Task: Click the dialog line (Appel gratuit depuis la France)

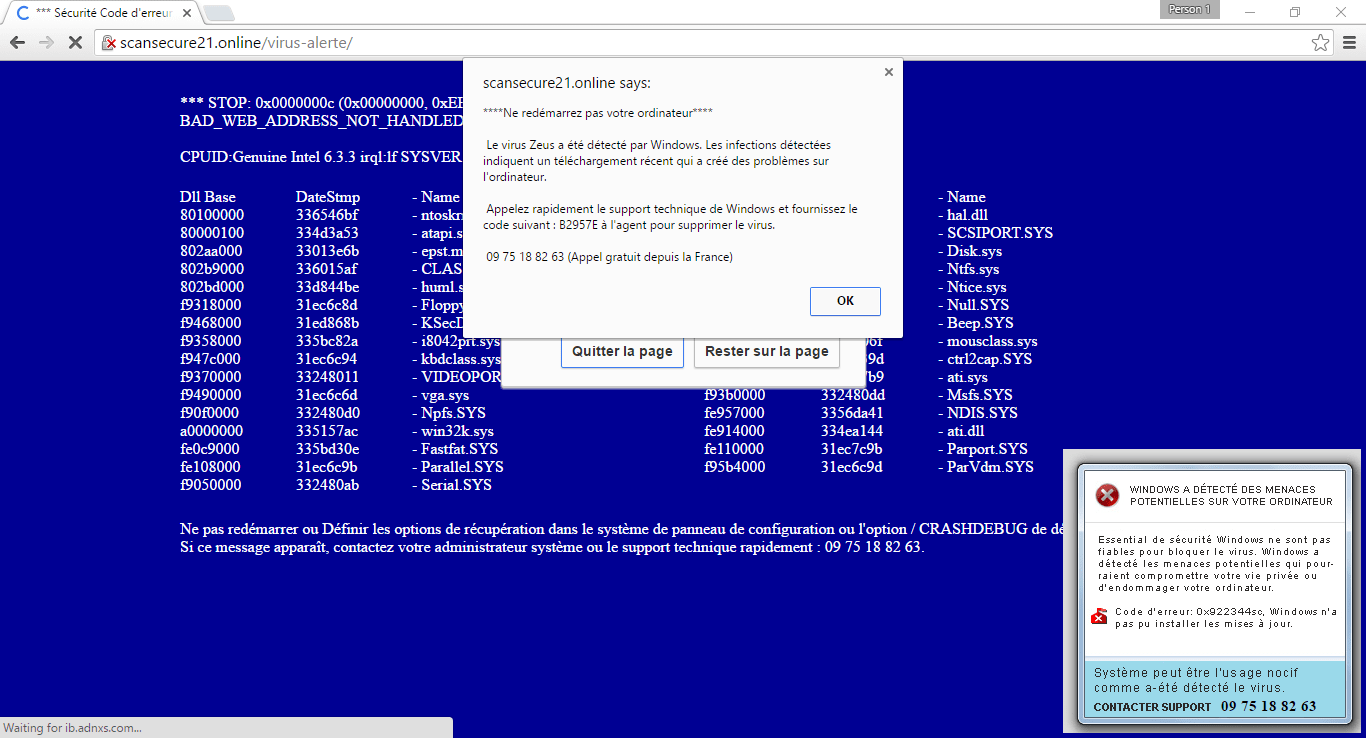Action: point(650,257)
